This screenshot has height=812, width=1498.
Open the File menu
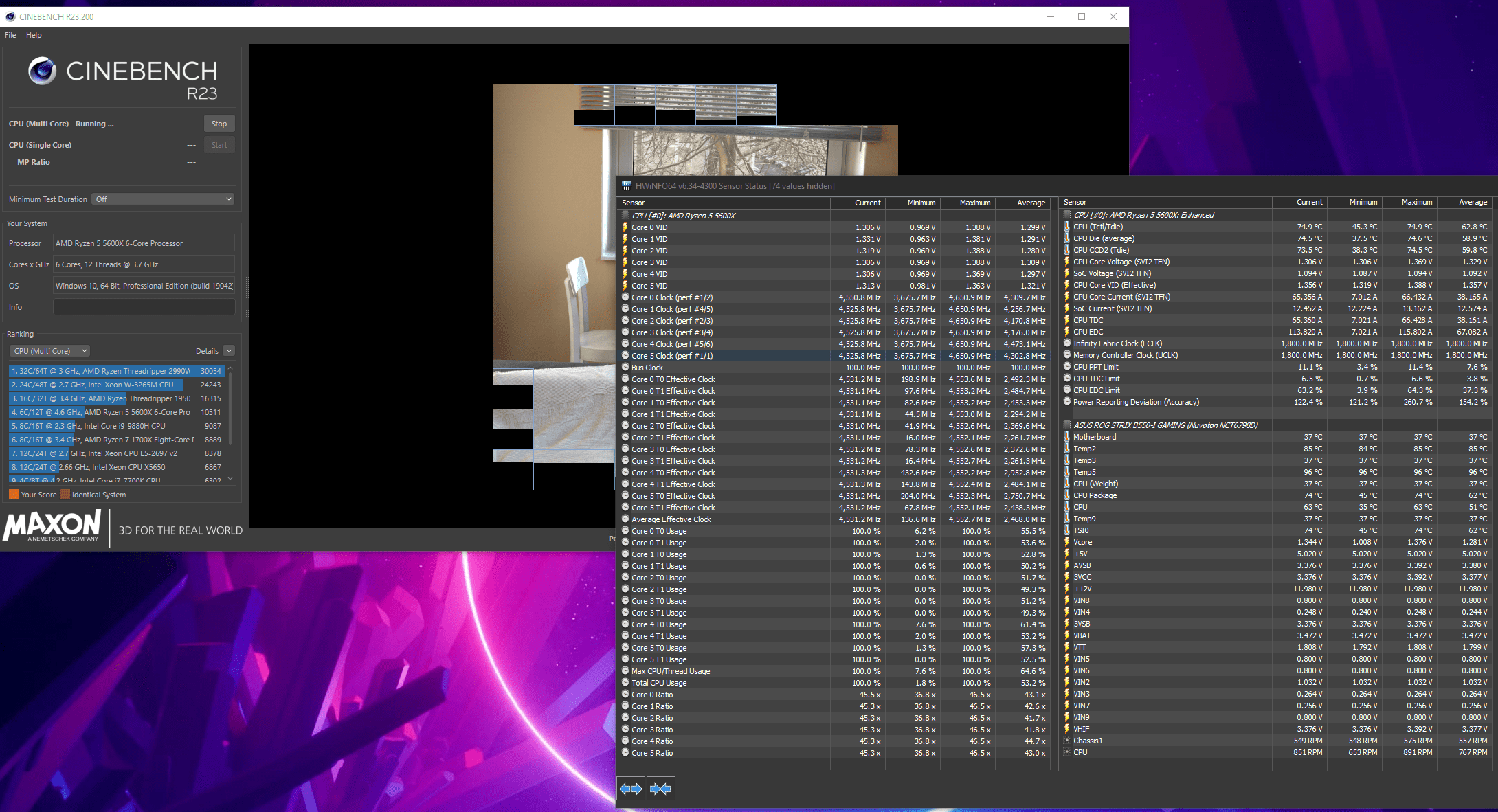10,35
